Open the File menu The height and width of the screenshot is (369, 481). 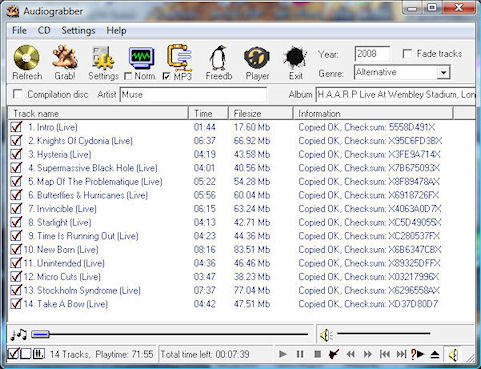[19, 31]
